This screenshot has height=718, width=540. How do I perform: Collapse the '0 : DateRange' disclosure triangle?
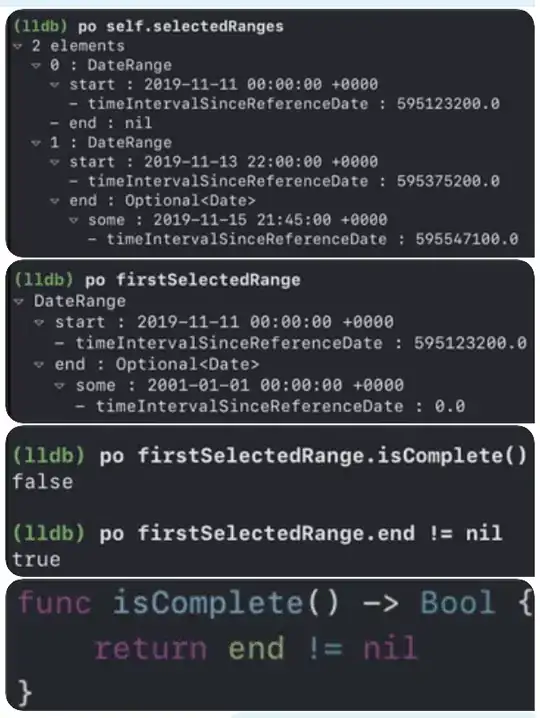(36, 65)
